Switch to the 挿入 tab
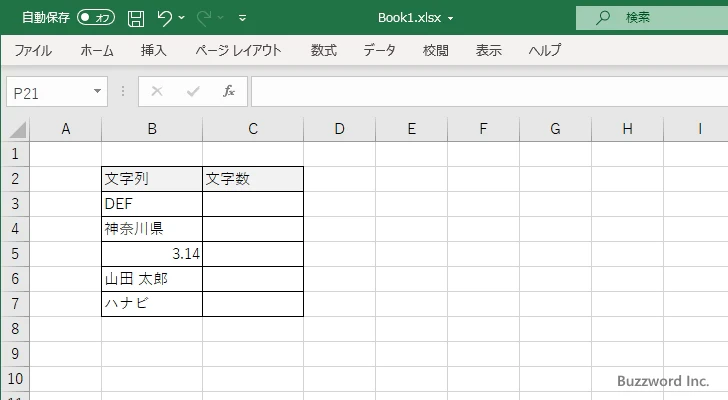728x400 pixels. (x=154, y=50)
